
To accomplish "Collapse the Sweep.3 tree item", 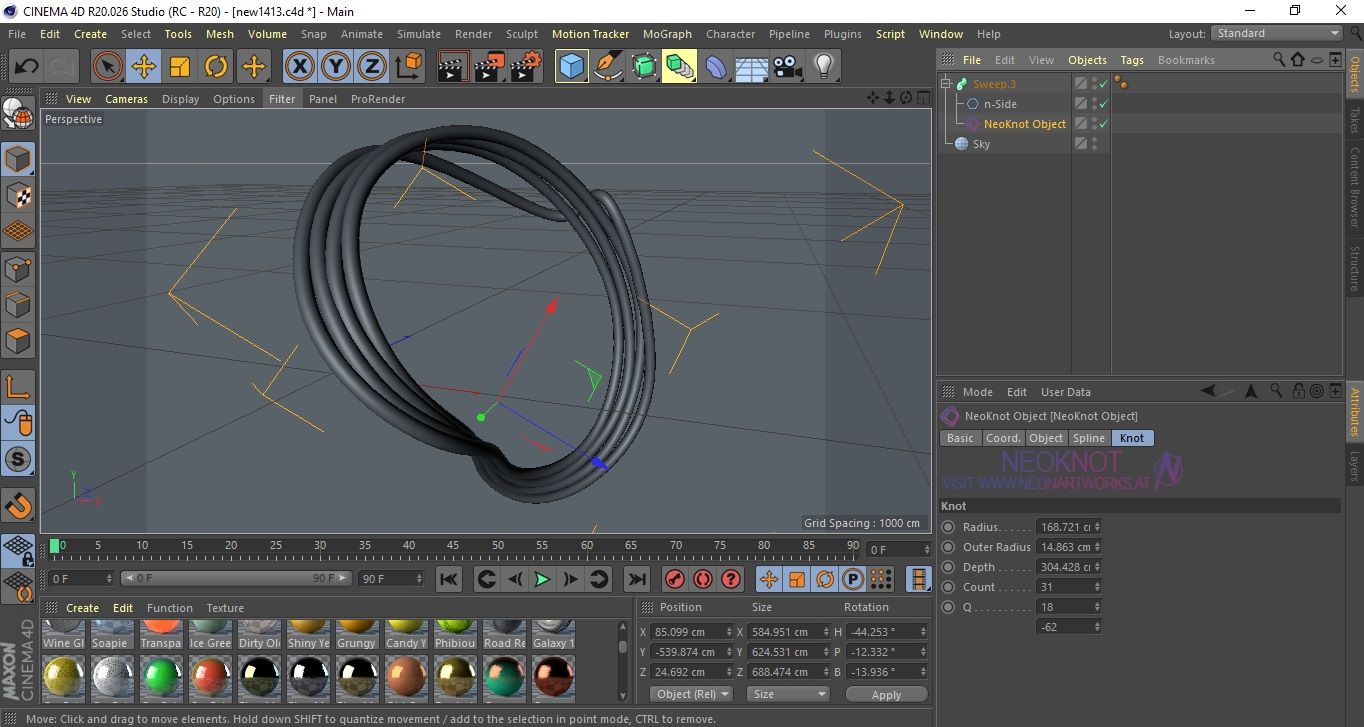I will click(x=946, y=84).
